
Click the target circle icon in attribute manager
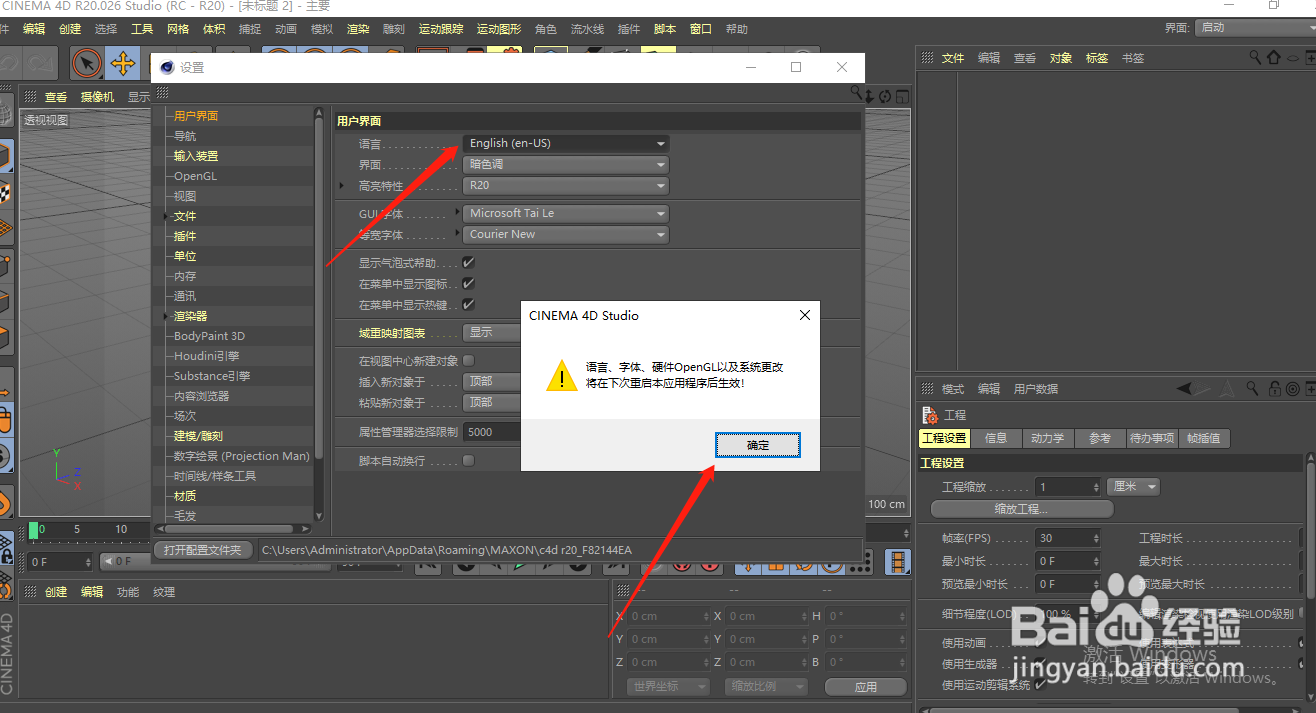click(1291, 388)
